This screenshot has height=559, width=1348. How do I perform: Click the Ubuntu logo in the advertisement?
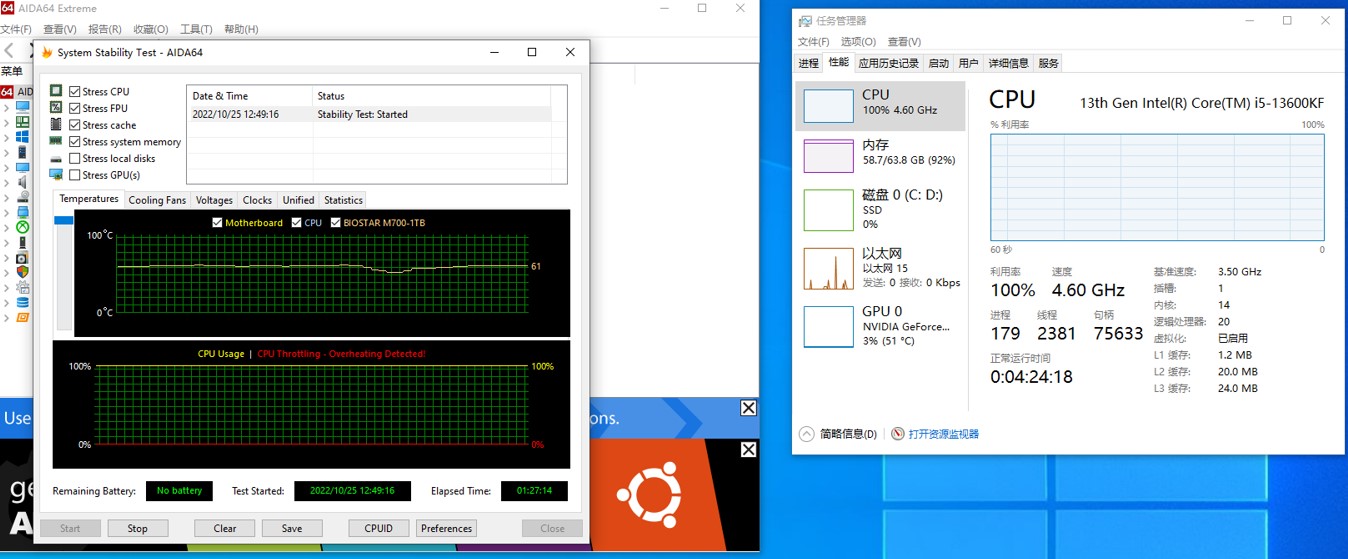pyautogui.click(x=649, y=495)
